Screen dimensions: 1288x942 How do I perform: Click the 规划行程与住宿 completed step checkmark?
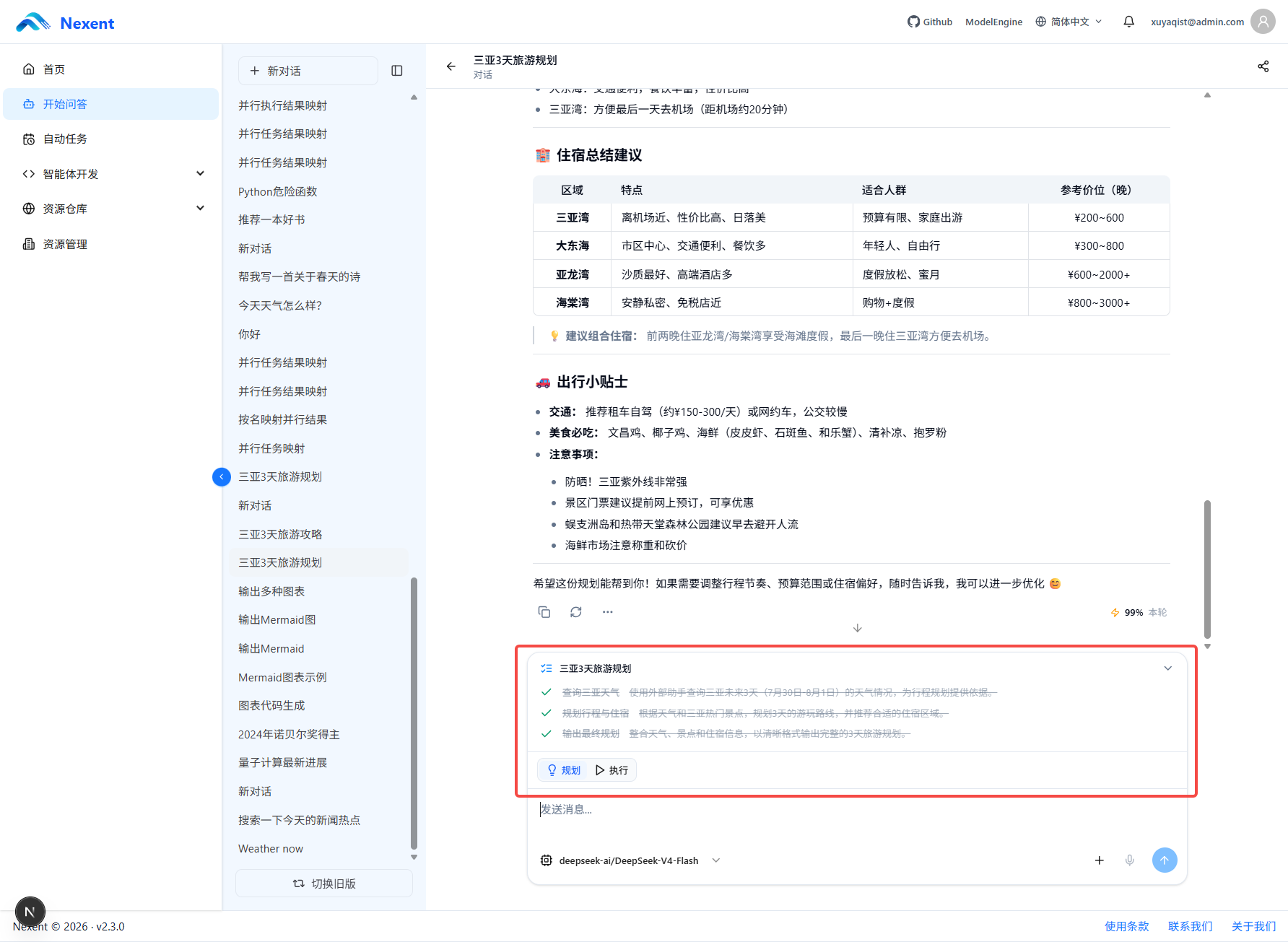pos(547,713)
